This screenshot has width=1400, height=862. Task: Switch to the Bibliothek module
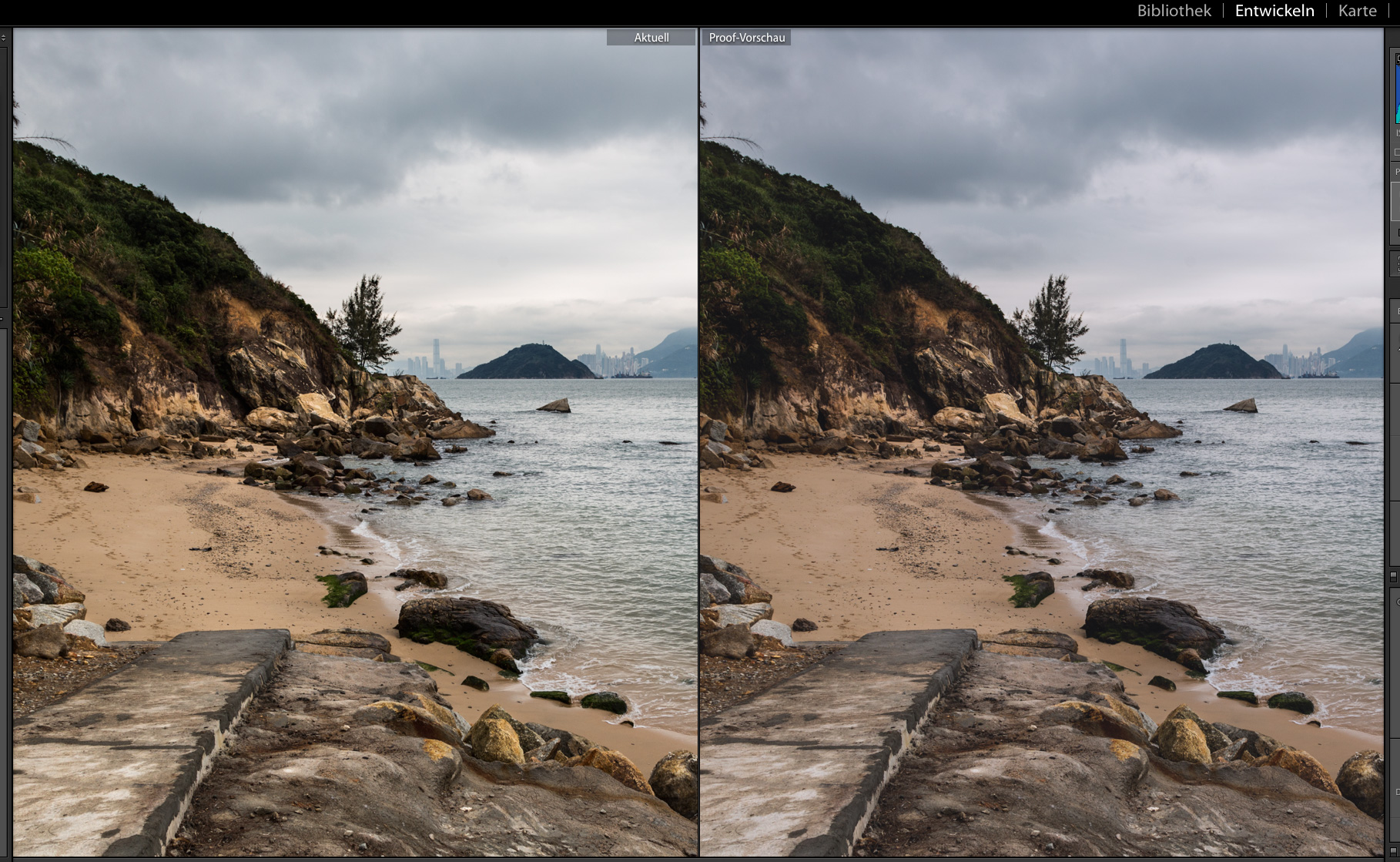click(x=1174, y=11)
